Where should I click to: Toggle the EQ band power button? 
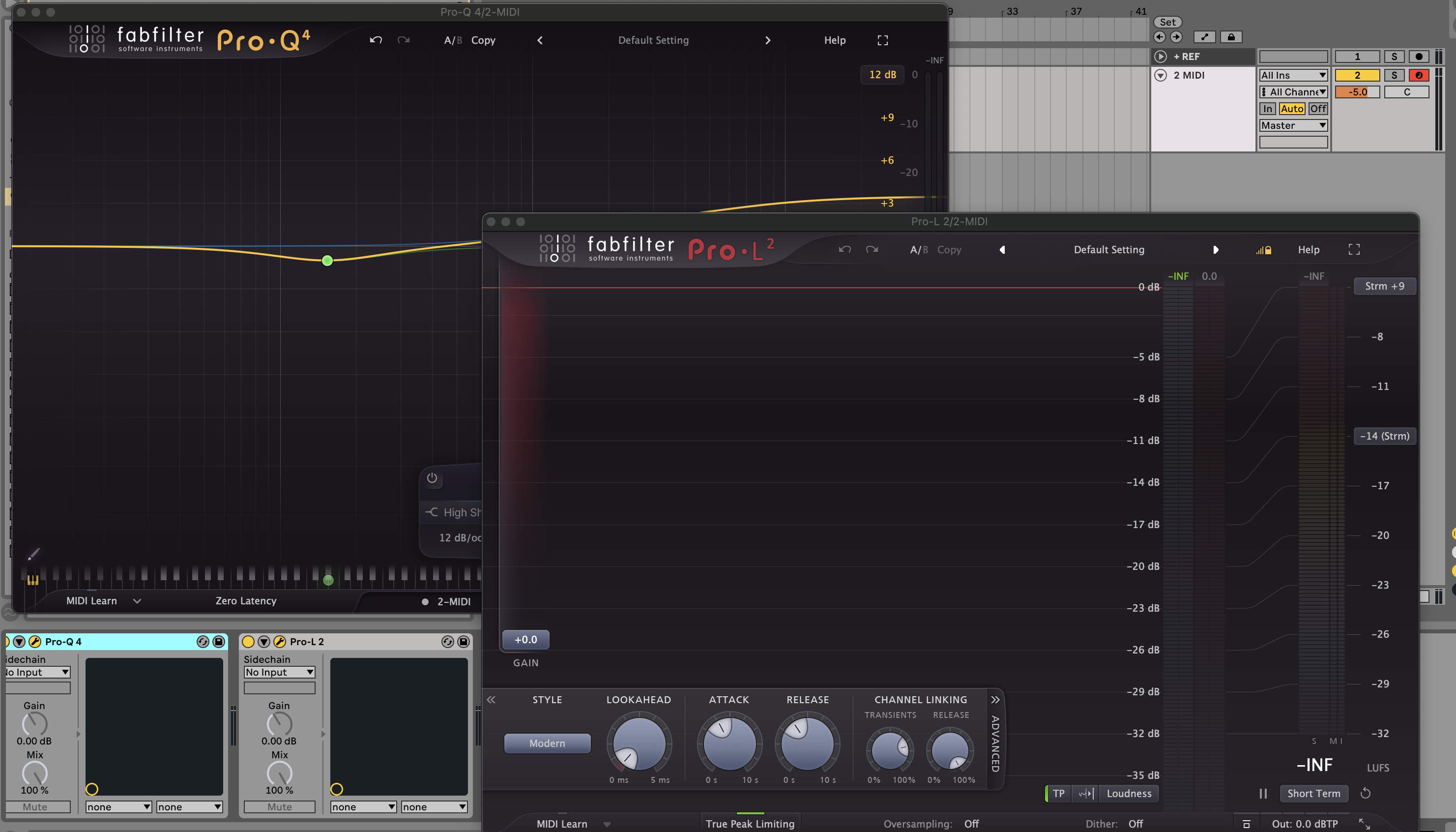click(432, 478)
